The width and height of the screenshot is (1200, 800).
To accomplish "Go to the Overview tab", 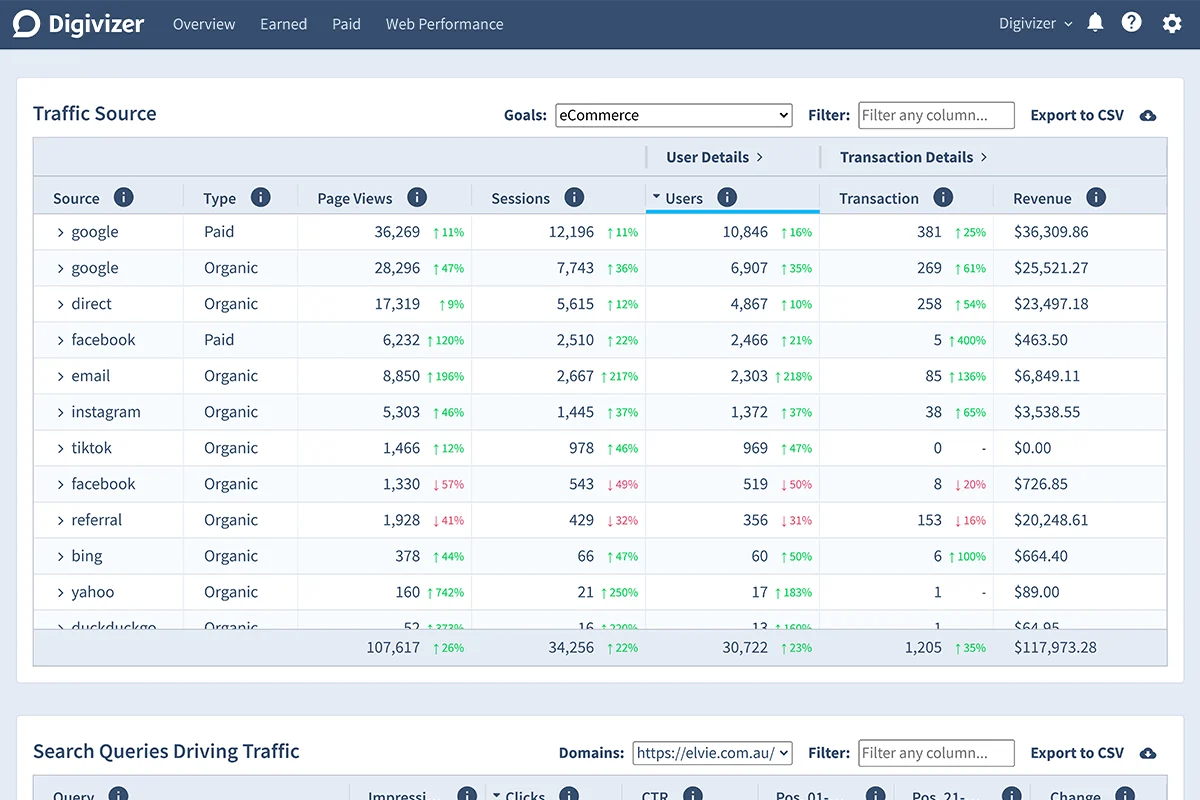I will coord(204,24).
